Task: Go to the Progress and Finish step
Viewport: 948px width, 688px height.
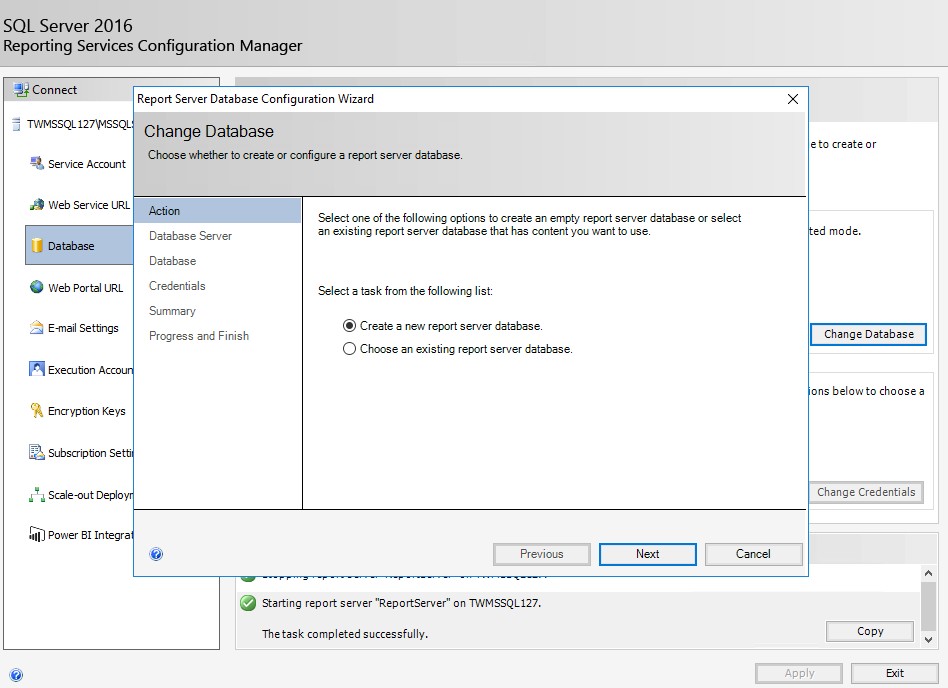Action: [199, 336]
